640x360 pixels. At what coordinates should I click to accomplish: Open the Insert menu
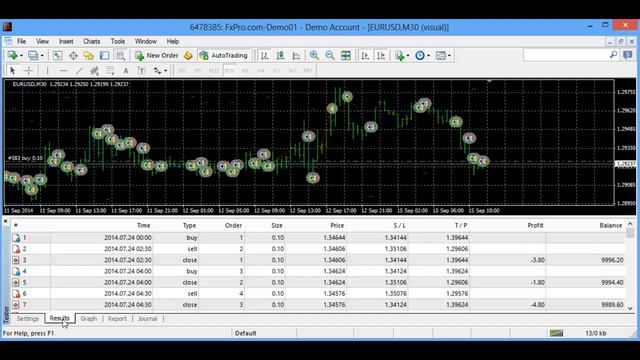coord(66,41)
